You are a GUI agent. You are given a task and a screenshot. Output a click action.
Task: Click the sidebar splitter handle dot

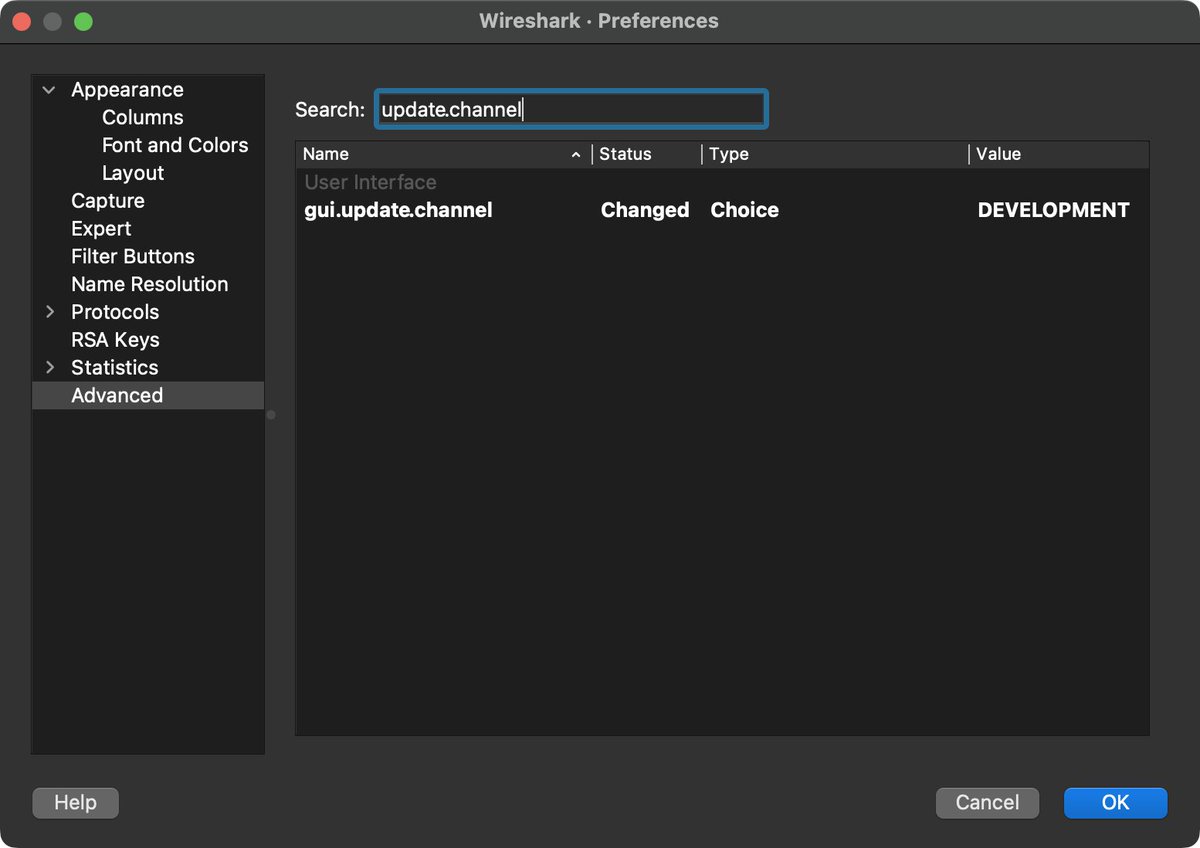click(x=271, y=414)
